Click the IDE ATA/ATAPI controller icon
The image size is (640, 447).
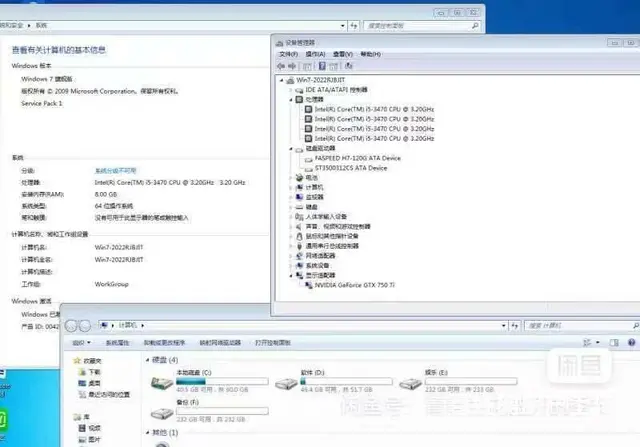tap(299, 90)
